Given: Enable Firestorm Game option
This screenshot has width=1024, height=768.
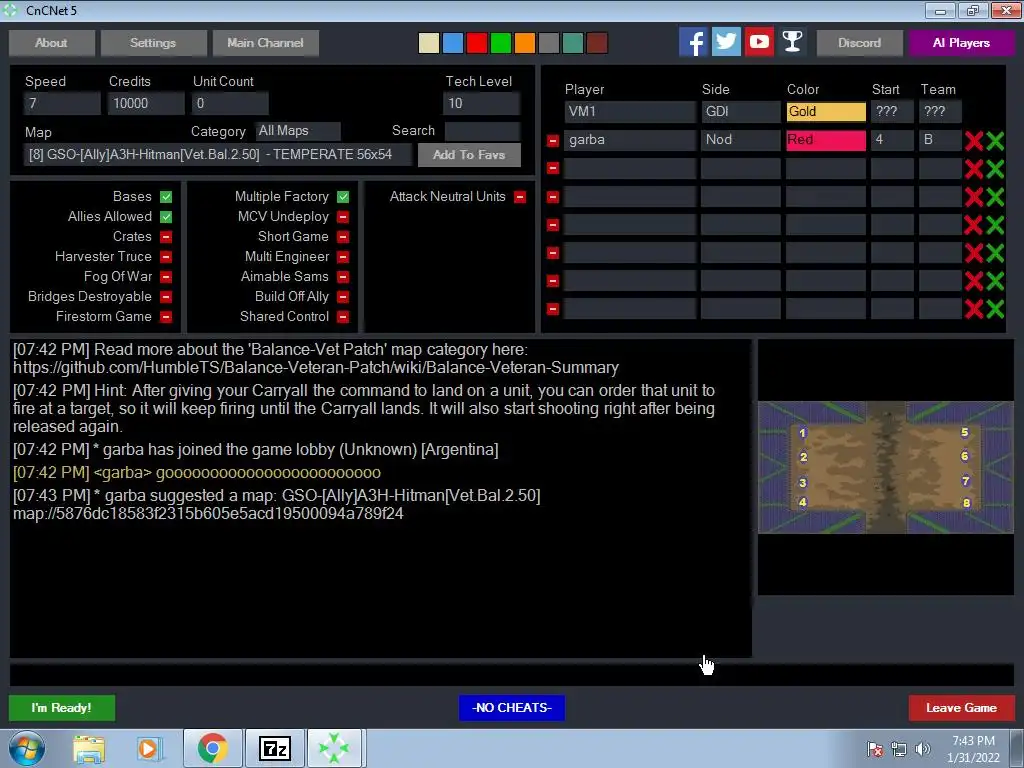Looking at the screenshot, I should tap(166, 317).
